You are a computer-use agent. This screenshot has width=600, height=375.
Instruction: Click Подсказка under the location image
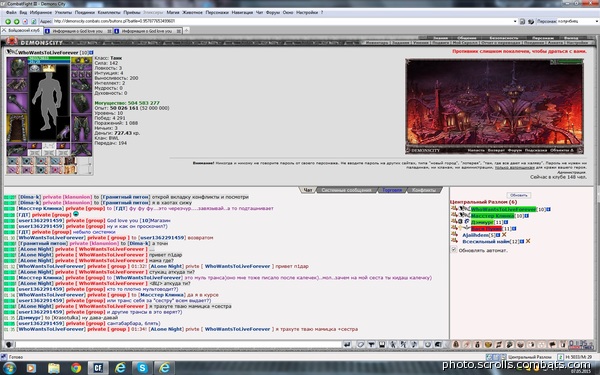[536, 150]
